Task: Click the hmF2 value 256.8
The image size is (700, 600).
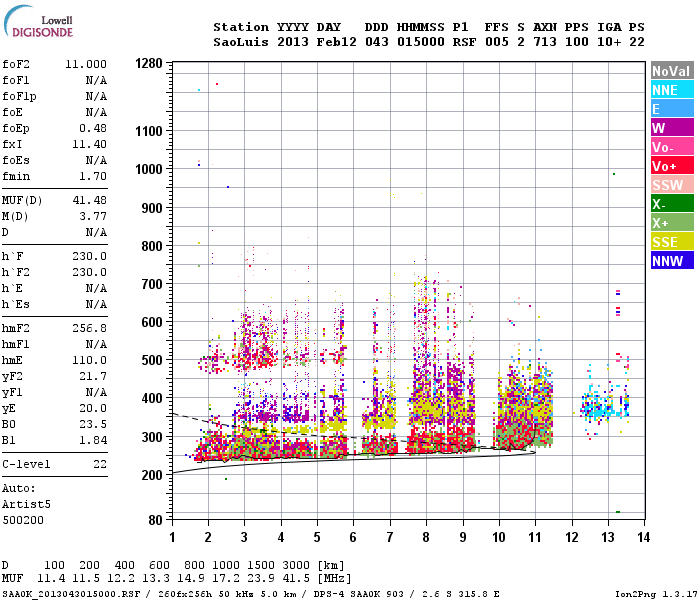Action: click(x=90, y=329)
